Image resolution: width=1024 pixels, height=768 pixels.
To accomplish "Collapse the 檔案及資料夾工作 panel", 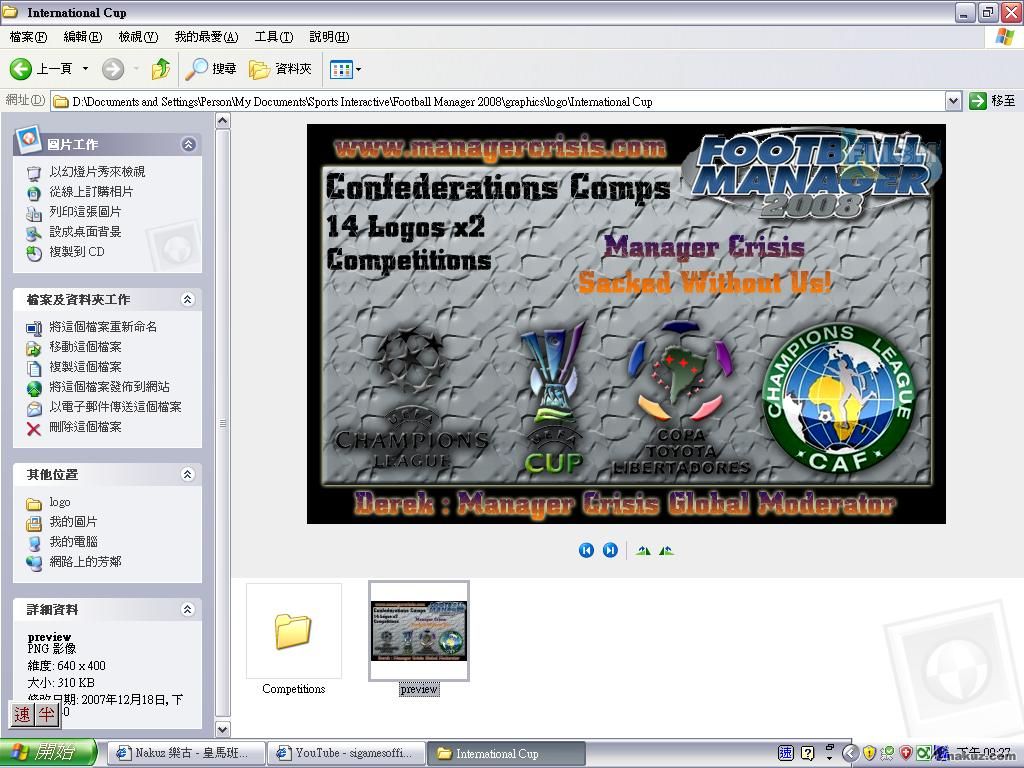I will coord(187,299).
